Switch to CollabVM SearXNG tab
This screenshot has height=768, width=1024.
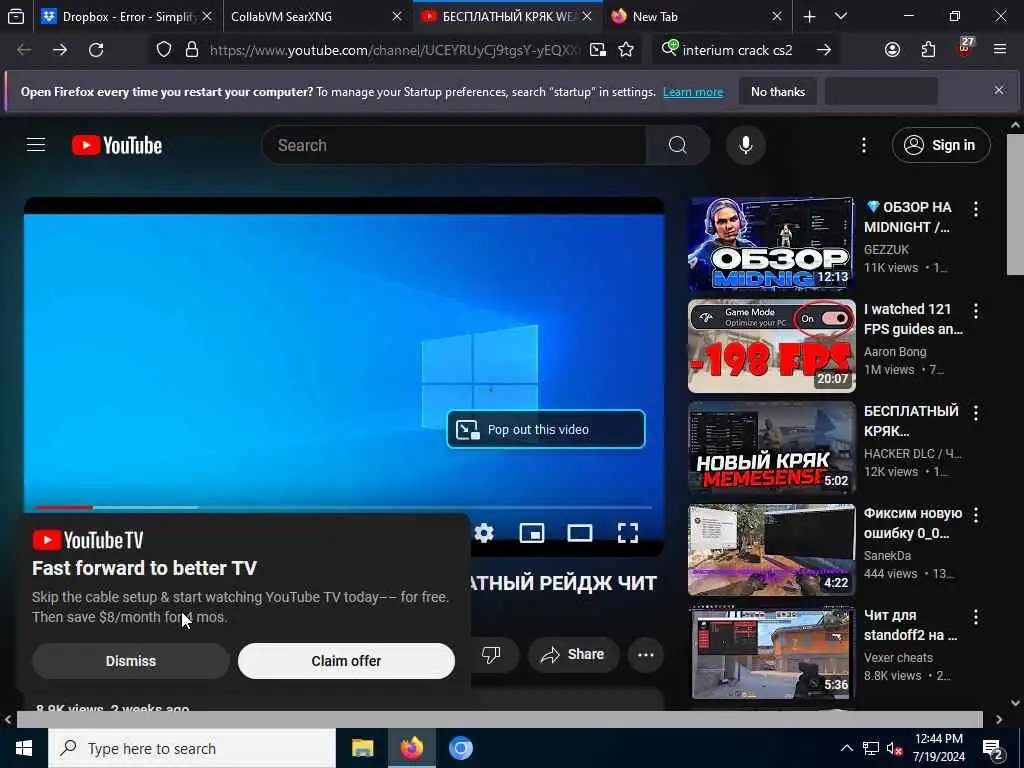coord(316,16)
